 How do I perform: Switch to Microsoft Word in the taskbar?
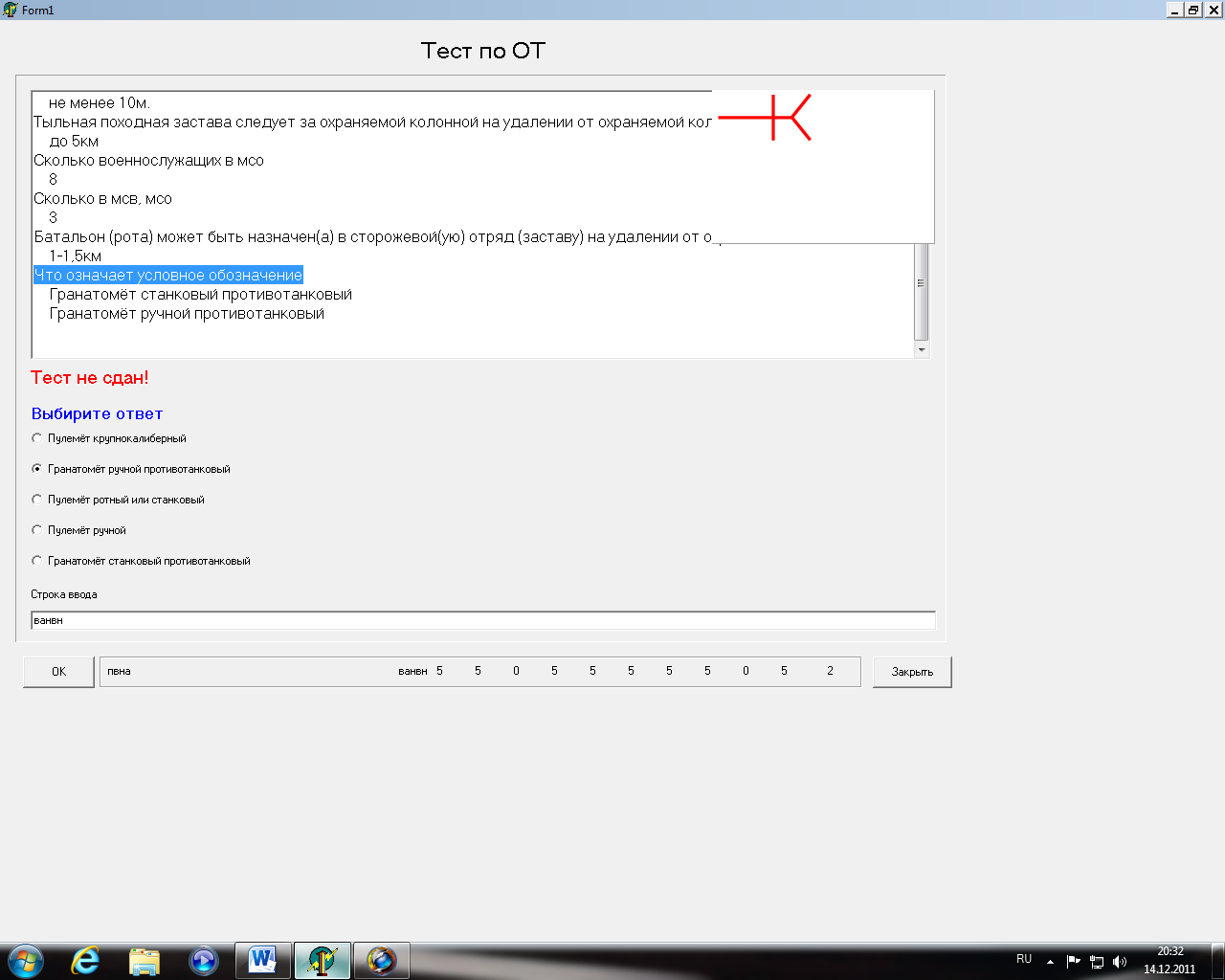(262, 960)
